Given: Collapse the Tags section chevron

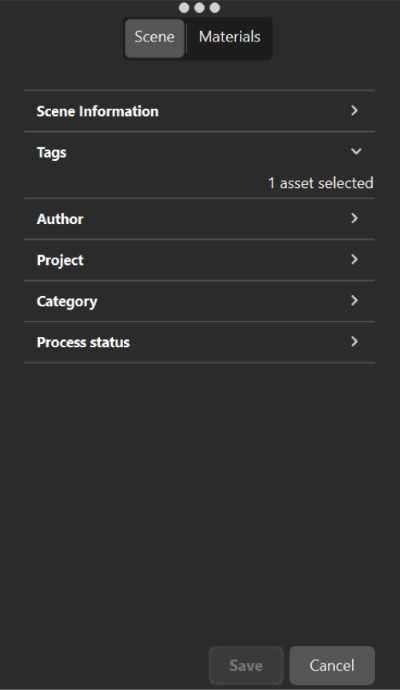Looking at the screenshot, I should 356,151.
